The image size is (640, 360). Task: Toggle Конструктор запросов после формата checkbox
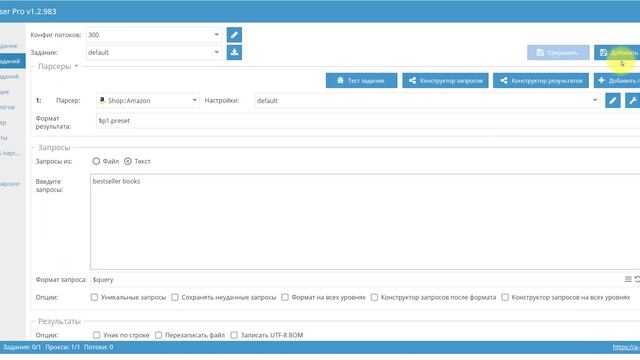pos(374,297)
